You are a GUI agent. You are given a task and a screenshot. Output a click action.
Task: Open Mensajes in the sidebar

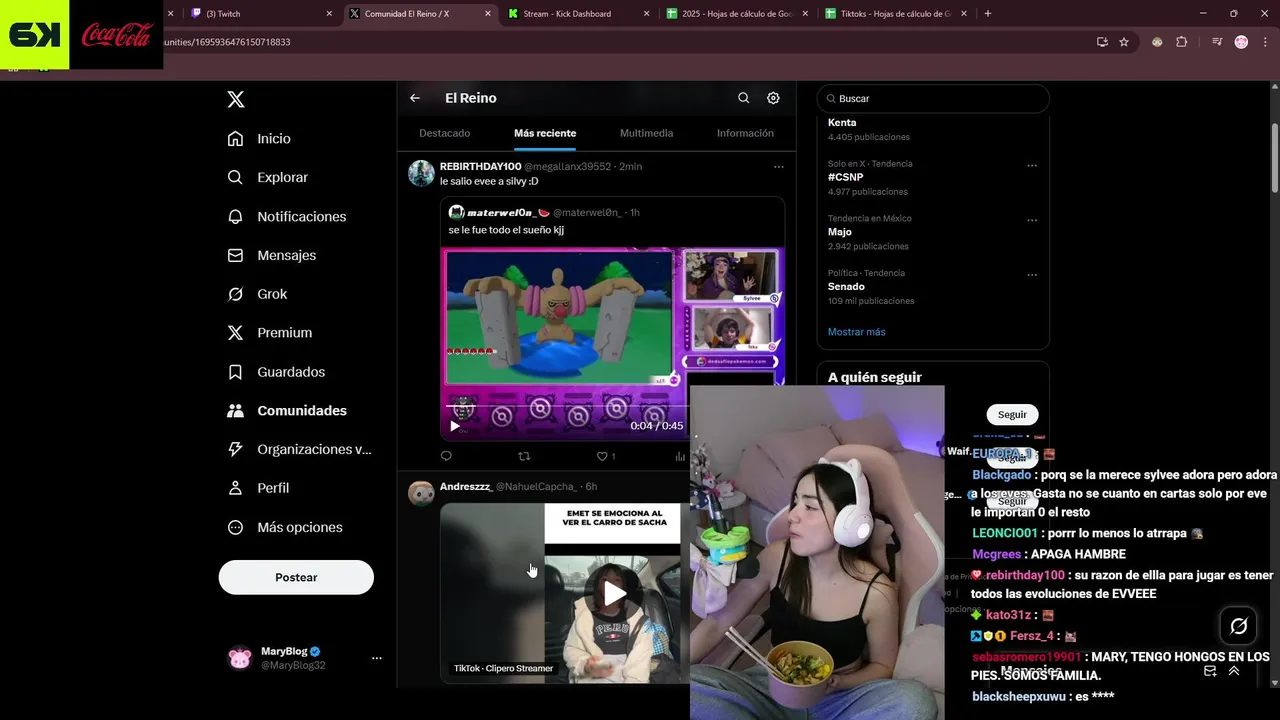[x=272, y=255]
